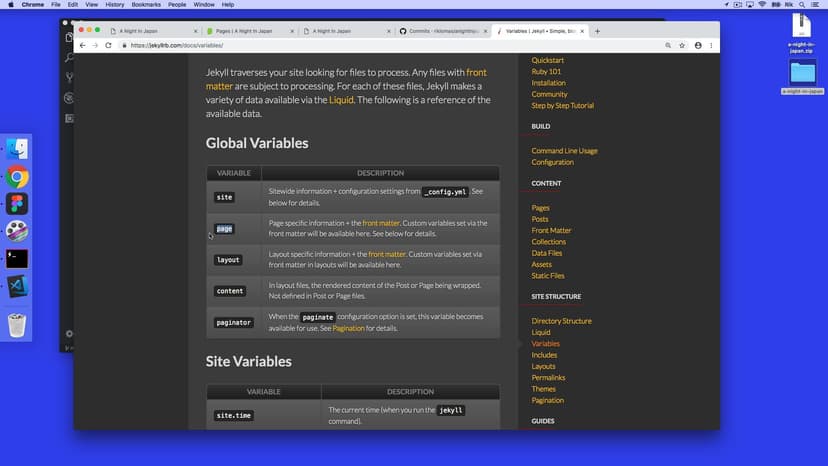Open the Trash in the dock
The width and height of the screenshot is (828, 466).
click(17, 325)
